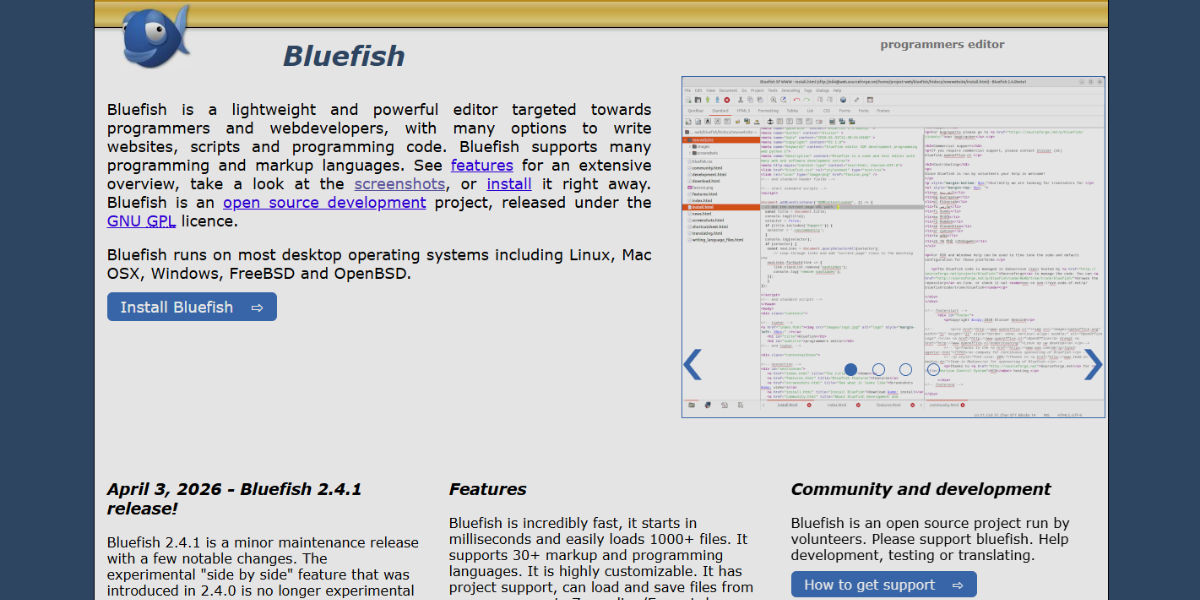Collapse the newwebsite folder in the file browser
Screen dimensions: 1200x600
click(686, 139)
